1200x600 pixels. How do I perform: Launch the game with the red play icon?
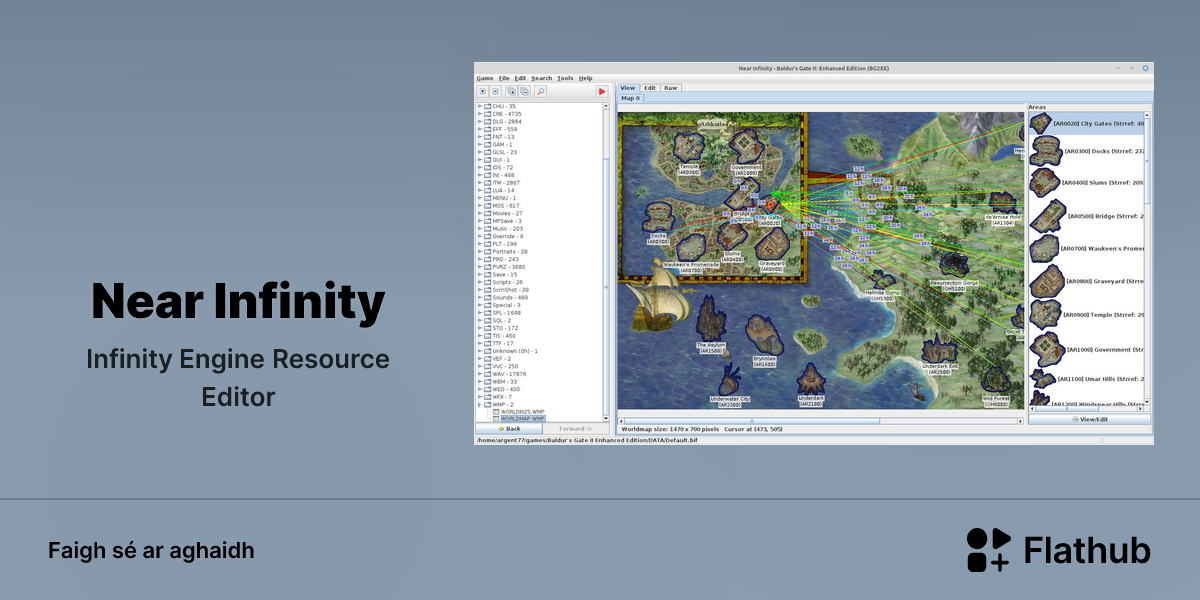pyautogui.click(x=602, y=91)
